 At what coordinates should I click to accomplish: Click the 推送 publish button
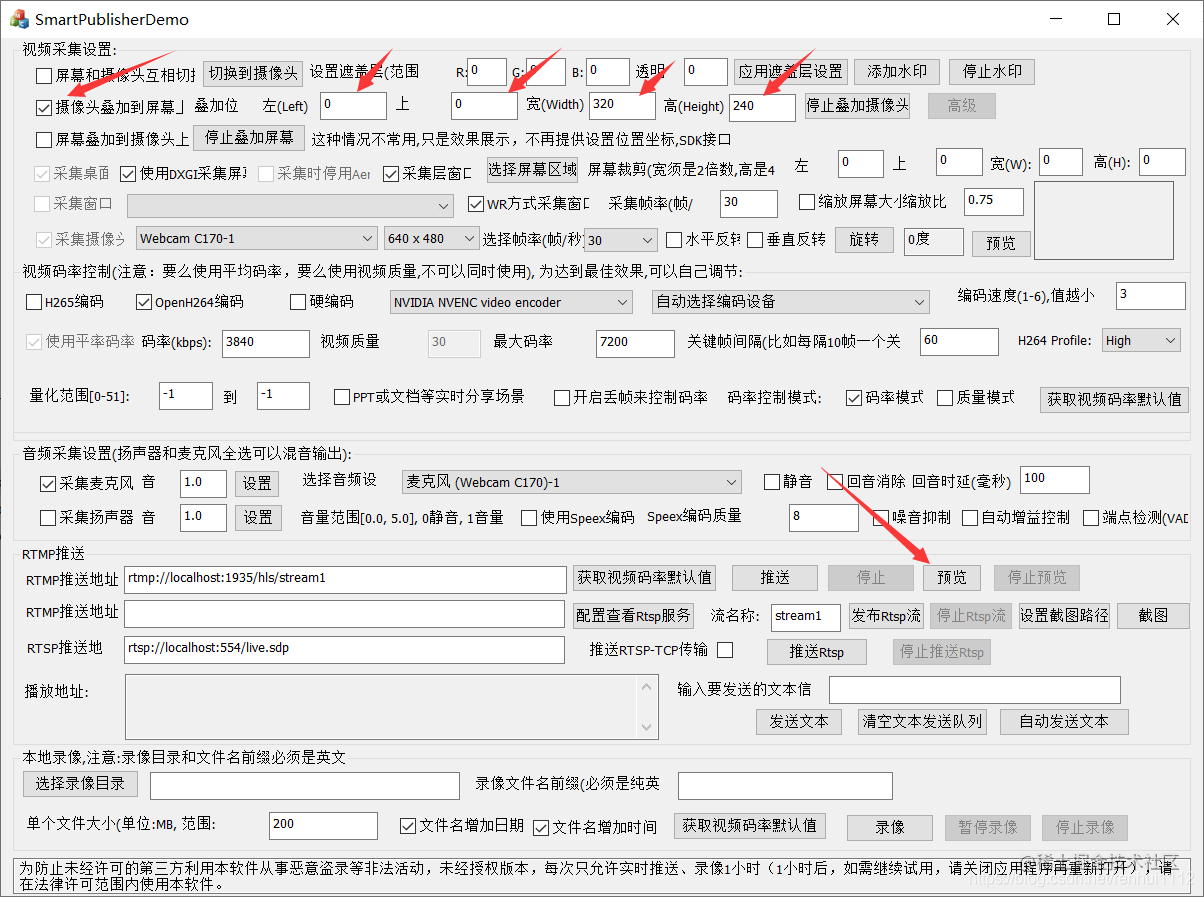pos(775,577)
